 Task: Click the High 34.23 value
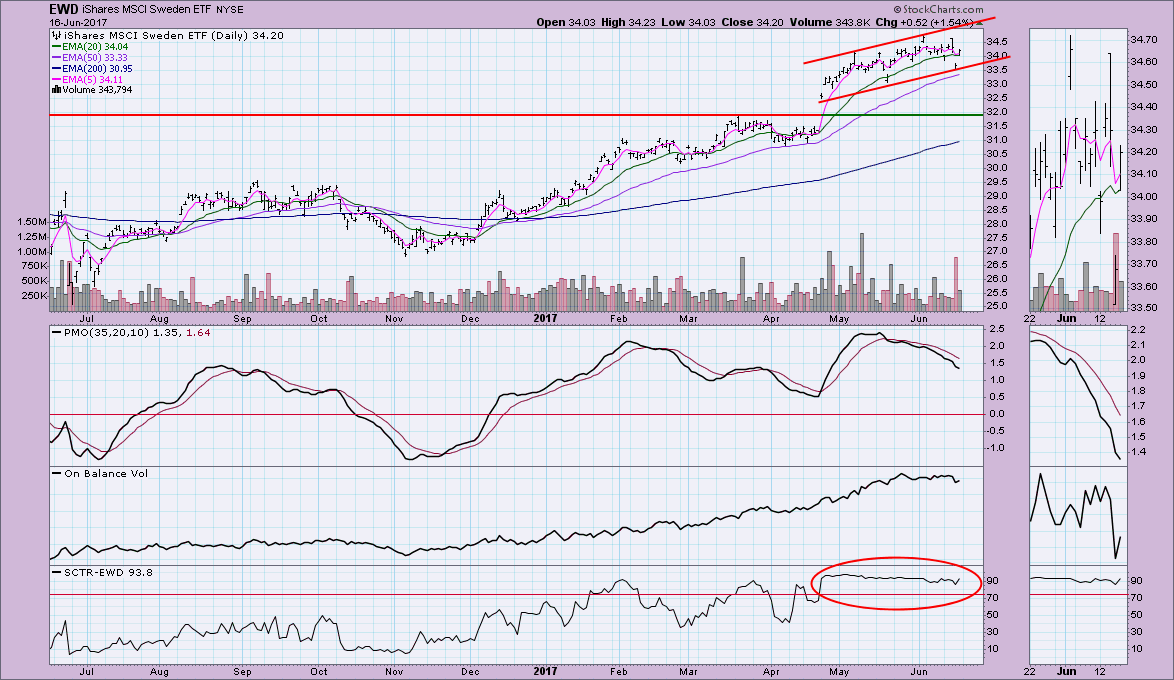click(627, 22)
